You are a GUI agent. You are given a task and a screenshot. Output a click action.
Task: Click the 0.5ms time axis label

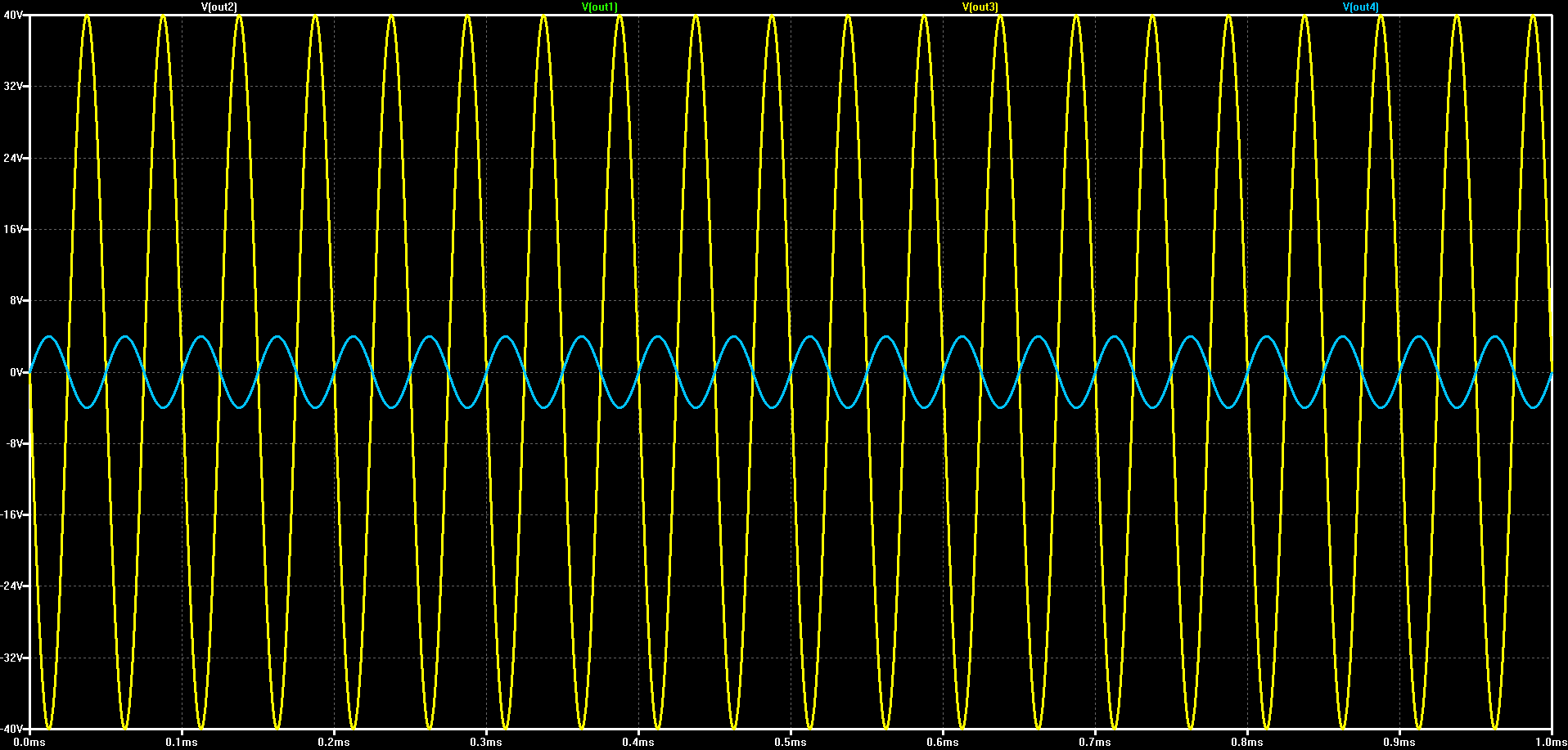click(791, 742)
